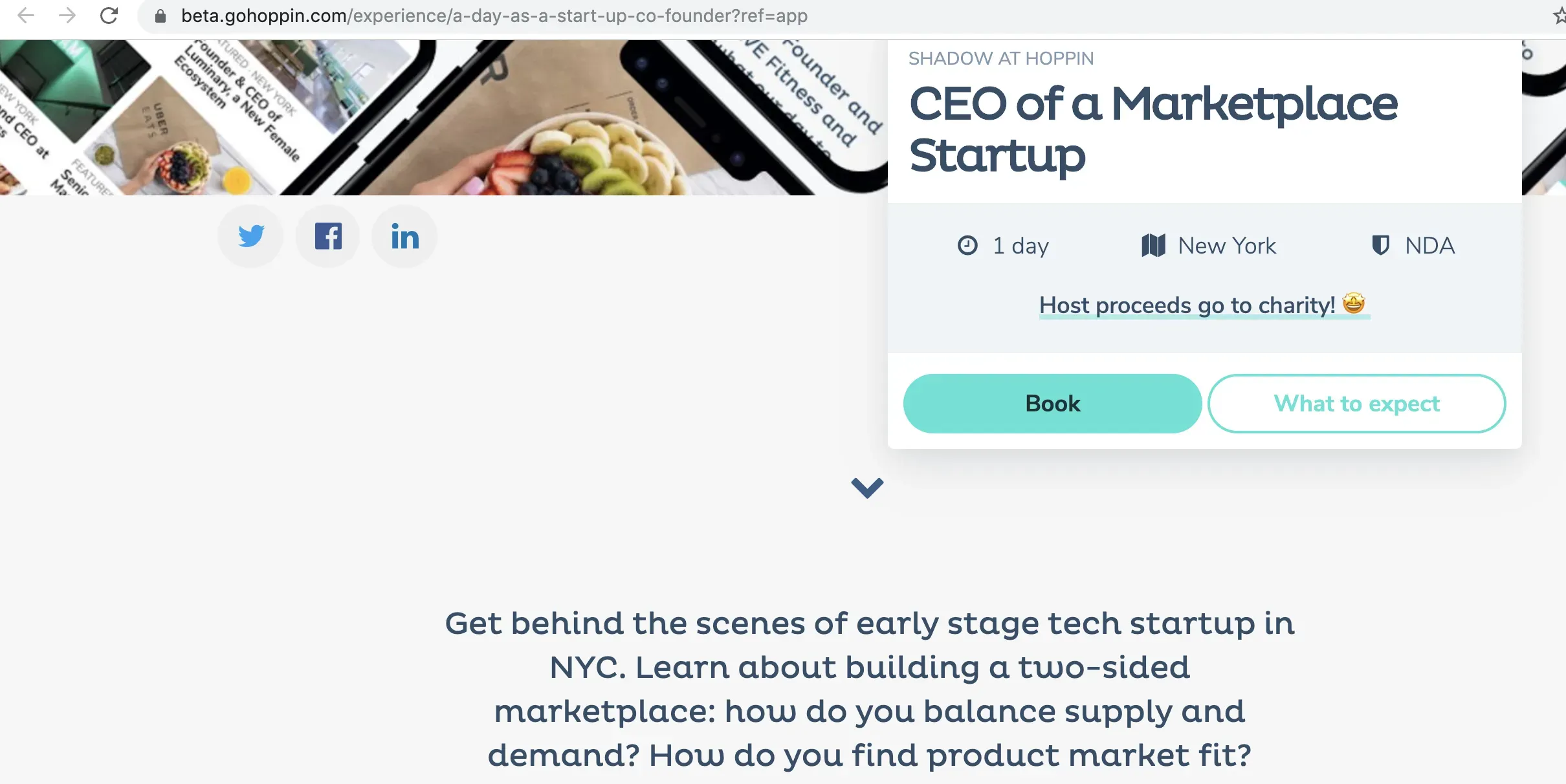This screenshot has height=784, width=1566.
Task: Click the star-struck emoji after charity text
Action: coord(1354,303)
